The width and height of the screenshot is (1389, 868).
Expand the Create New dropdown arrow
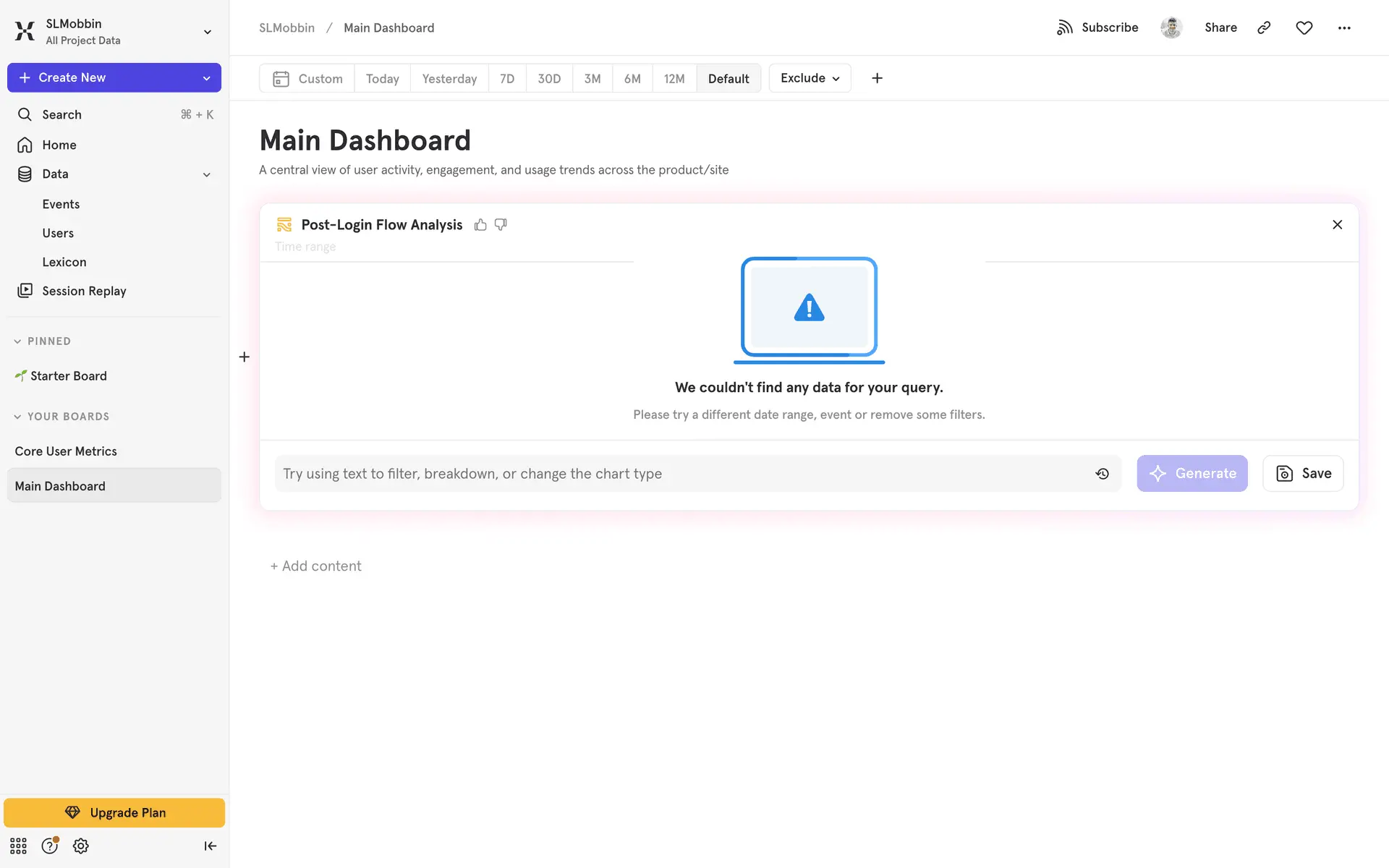[x=206, y=78]
